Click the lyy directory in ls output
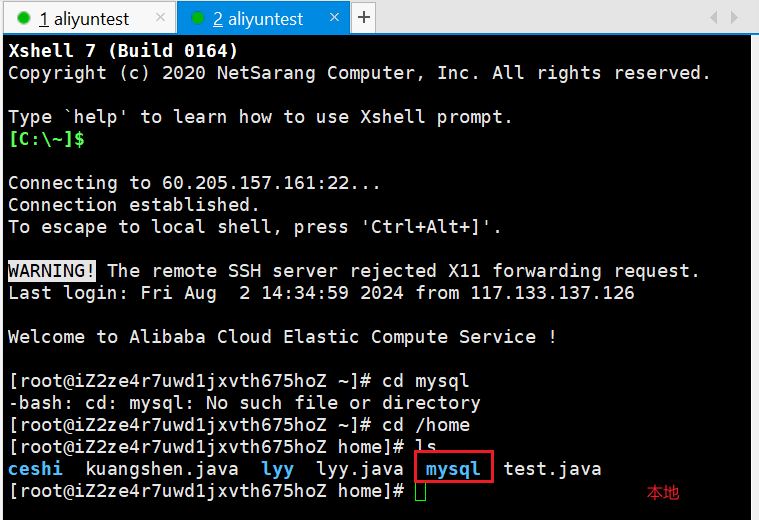The width and height of the screenshot is (759, 520). coord(278,469)
